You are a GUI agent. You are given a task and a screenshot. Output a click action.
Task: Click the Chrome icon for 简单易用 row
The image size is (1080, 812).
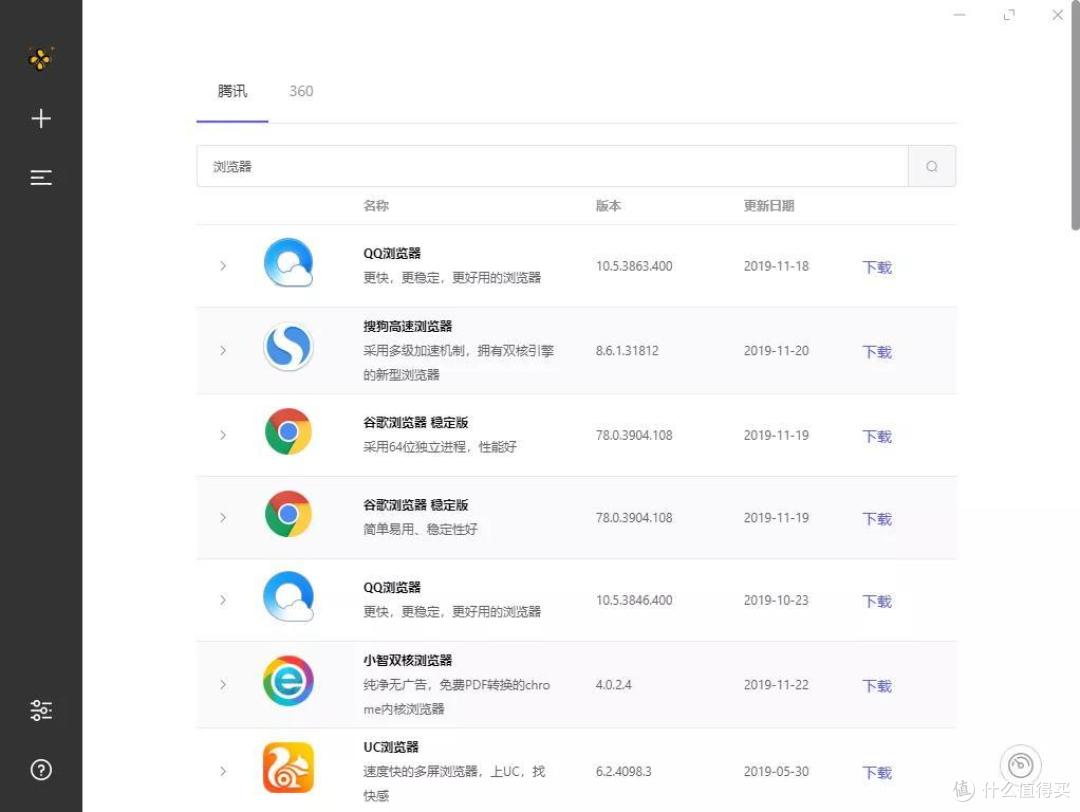[x=289, y=514]
